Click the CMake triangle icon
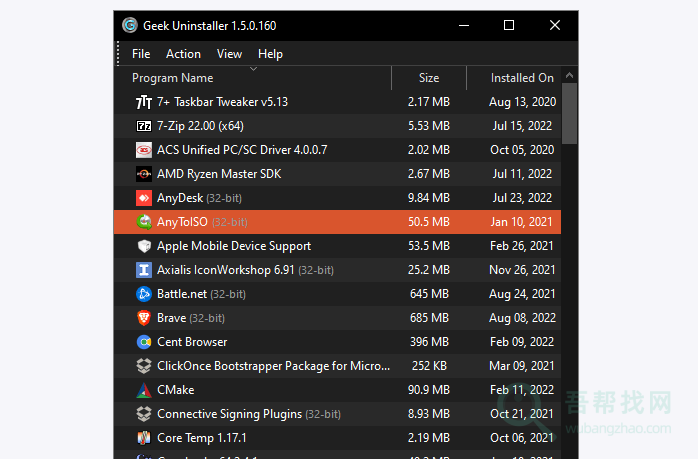 click(x=144, y=390)
